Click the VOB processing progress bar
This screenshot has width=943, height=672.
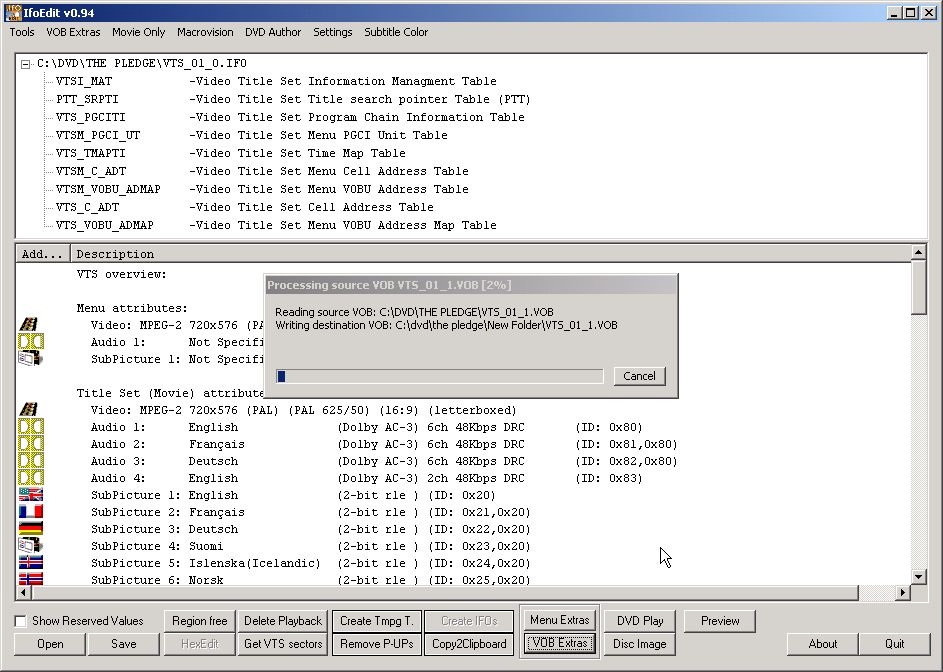click(x=440, y=376)
